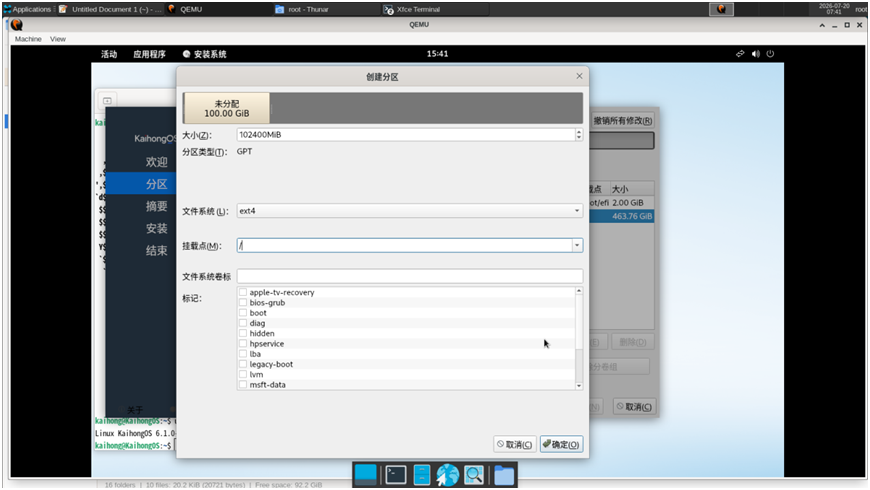Check the msft-data flag checkbox
This screenshot has height=490, width=870.
(x=243, y=385)
